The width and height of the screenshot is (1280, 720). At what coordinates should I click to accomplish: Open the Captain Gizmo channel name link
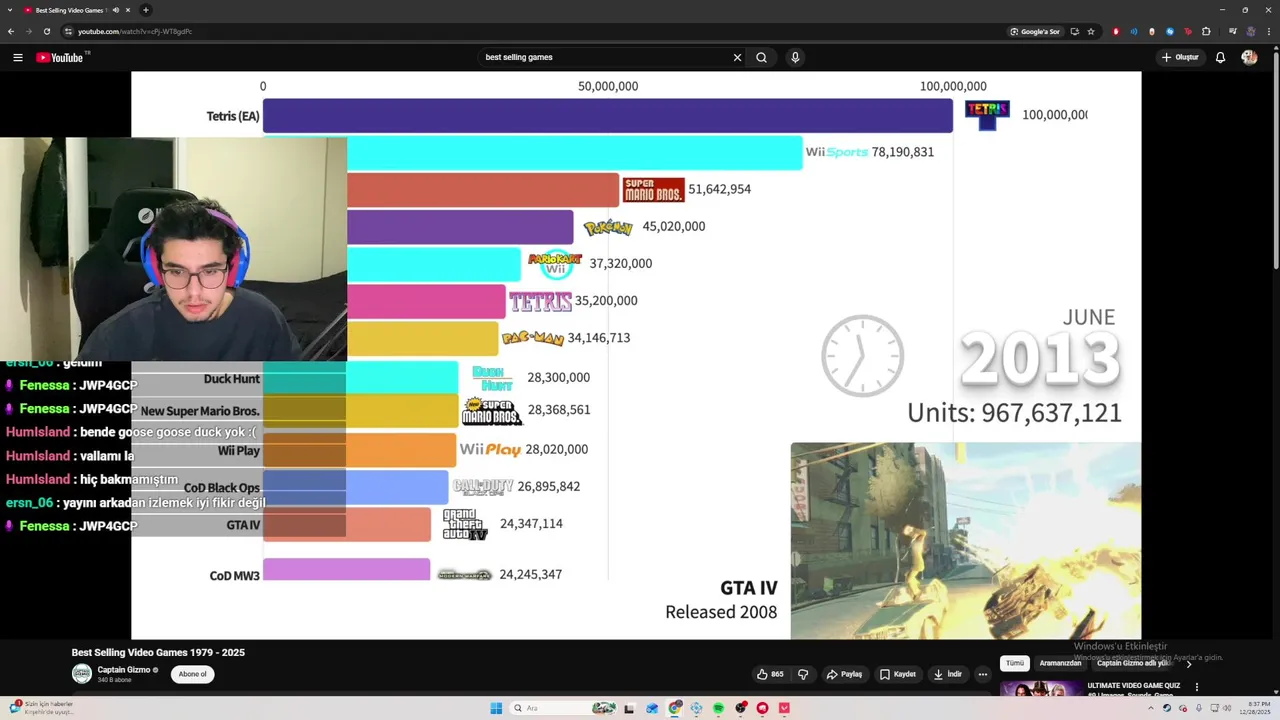click(x=124, y=670)
